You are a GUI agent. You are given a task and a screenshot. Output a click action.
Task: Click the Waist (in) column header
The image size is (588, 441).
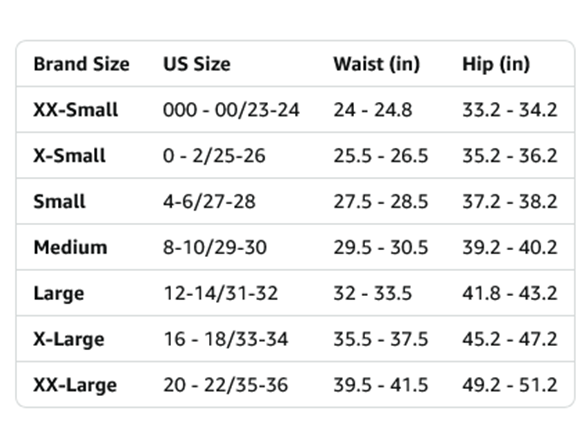pyautogui.click(x=376, y=64)
